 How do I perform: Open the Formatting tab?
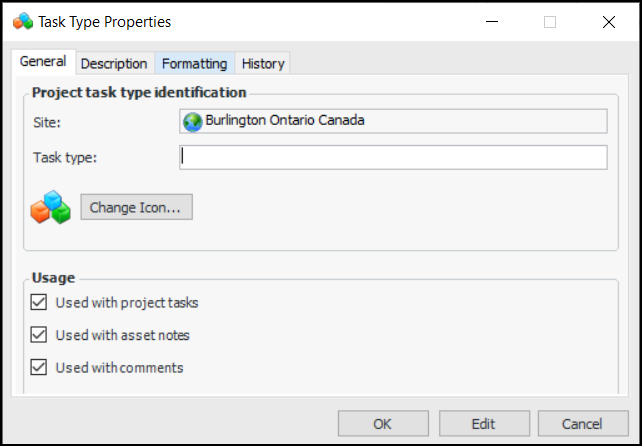tap(194, 63)
